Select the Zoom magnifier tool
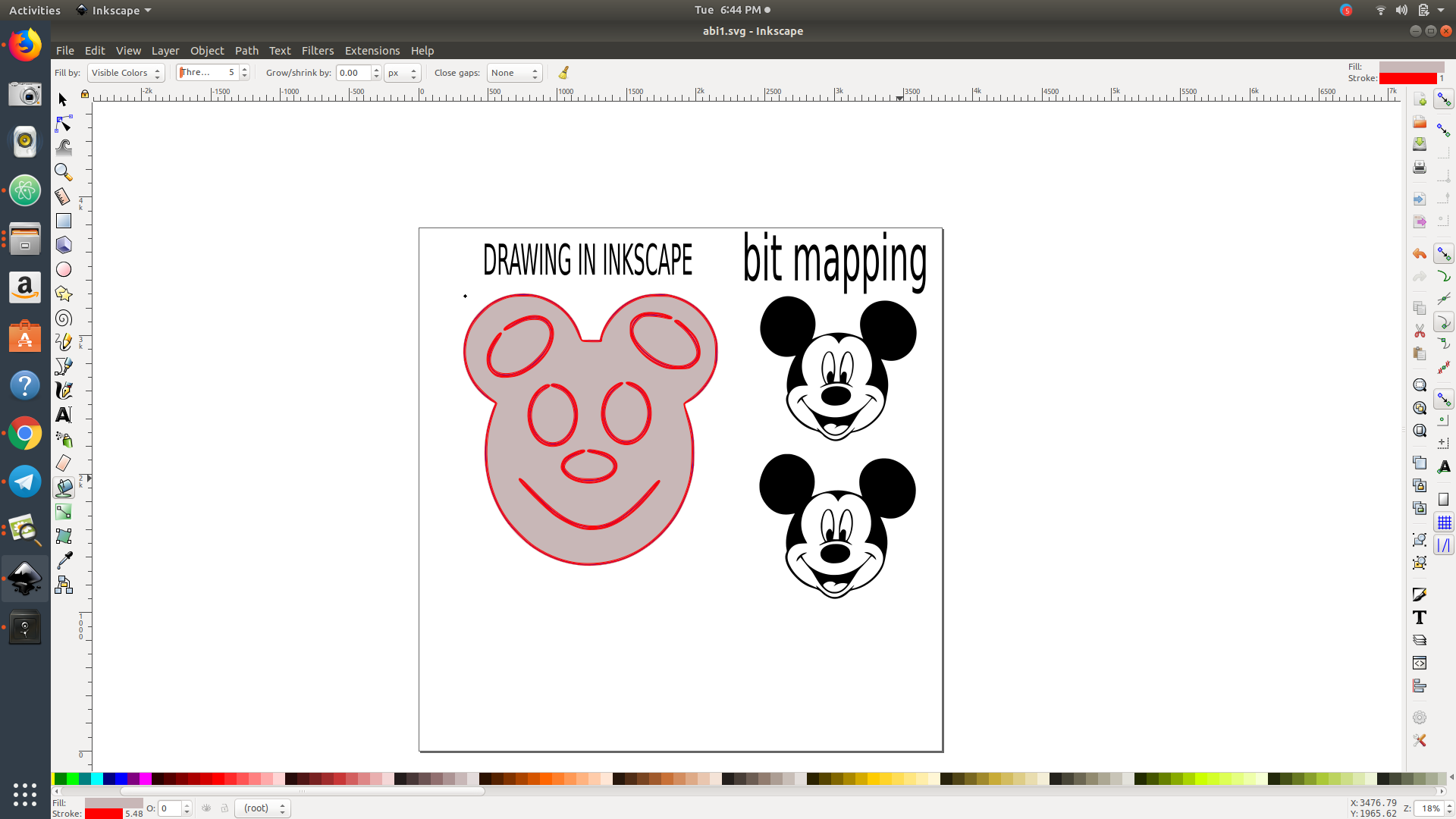The width and height of the screenshot is (1456, 819). (63, 172)
